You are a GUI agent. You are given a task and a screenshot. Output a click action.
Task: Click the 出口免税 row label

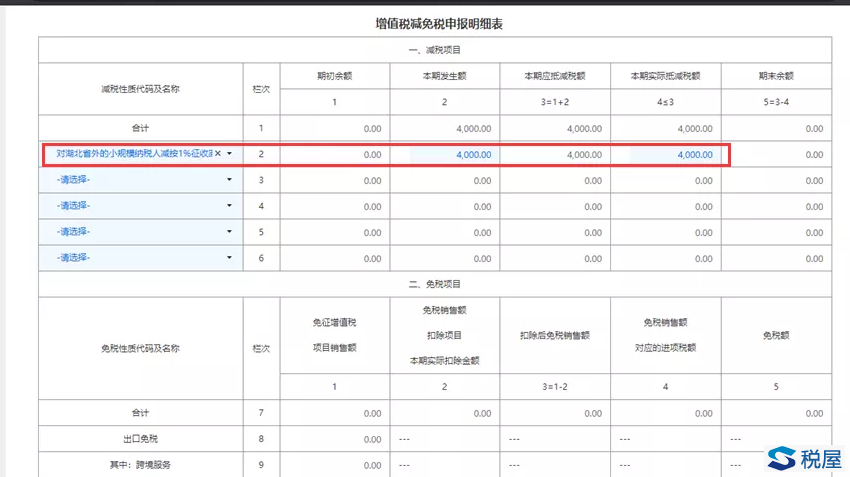140,439
